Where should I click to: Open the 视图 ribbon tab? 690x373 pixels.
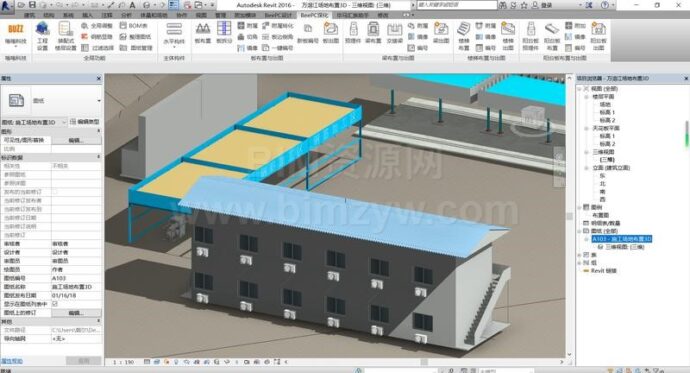tap(201, 15)
